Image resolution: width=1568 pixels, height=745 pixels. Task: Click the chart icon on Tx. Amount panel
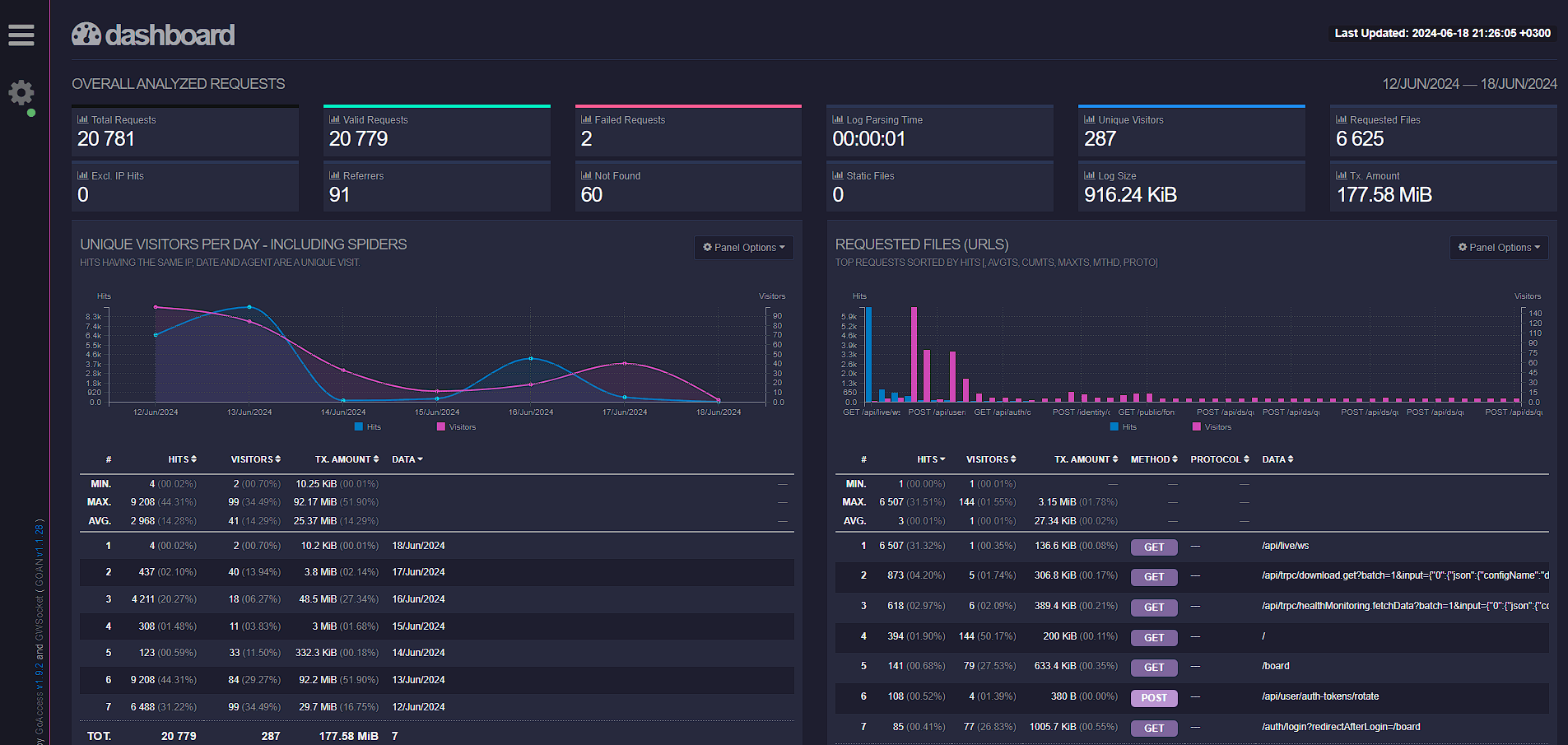(1341, 175)
